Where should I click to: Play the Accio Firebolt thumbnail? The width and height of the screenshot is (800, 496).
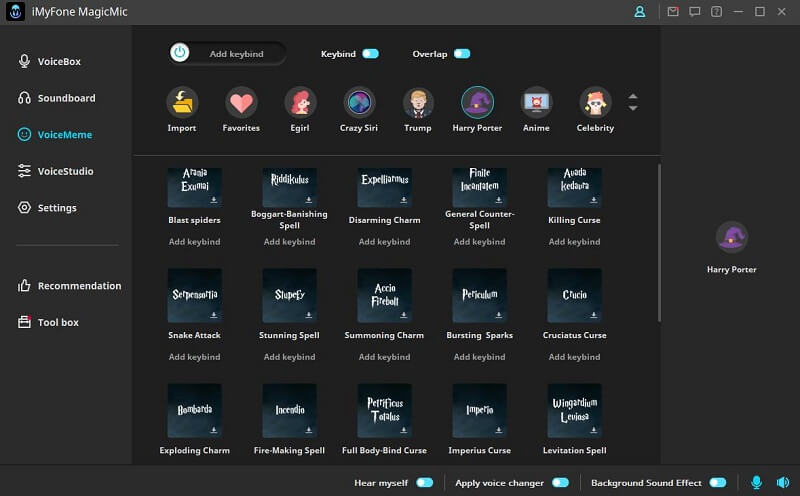pos(384,295)
